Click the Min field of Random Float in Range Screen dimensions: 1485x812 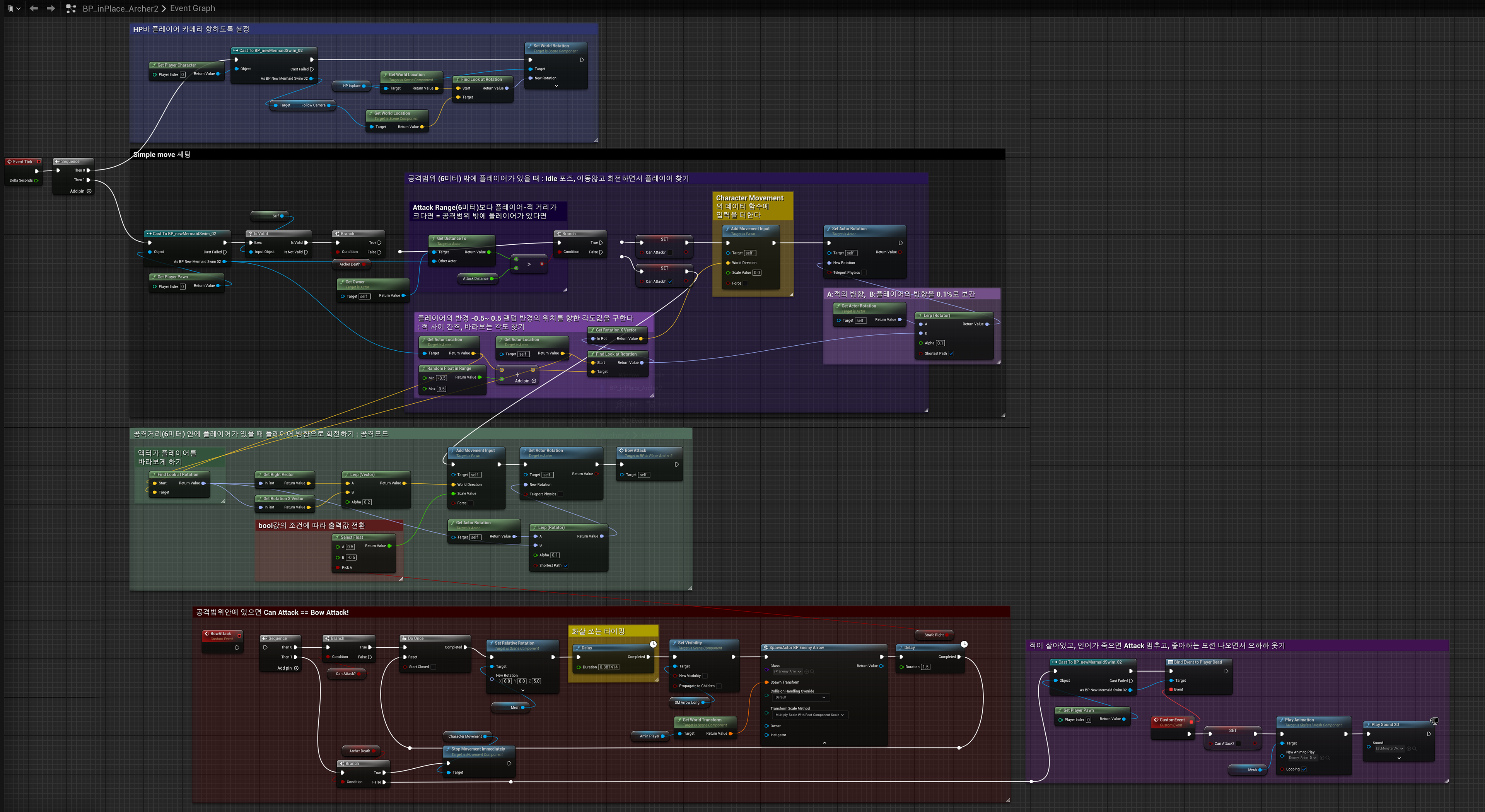tap(442, 378)
